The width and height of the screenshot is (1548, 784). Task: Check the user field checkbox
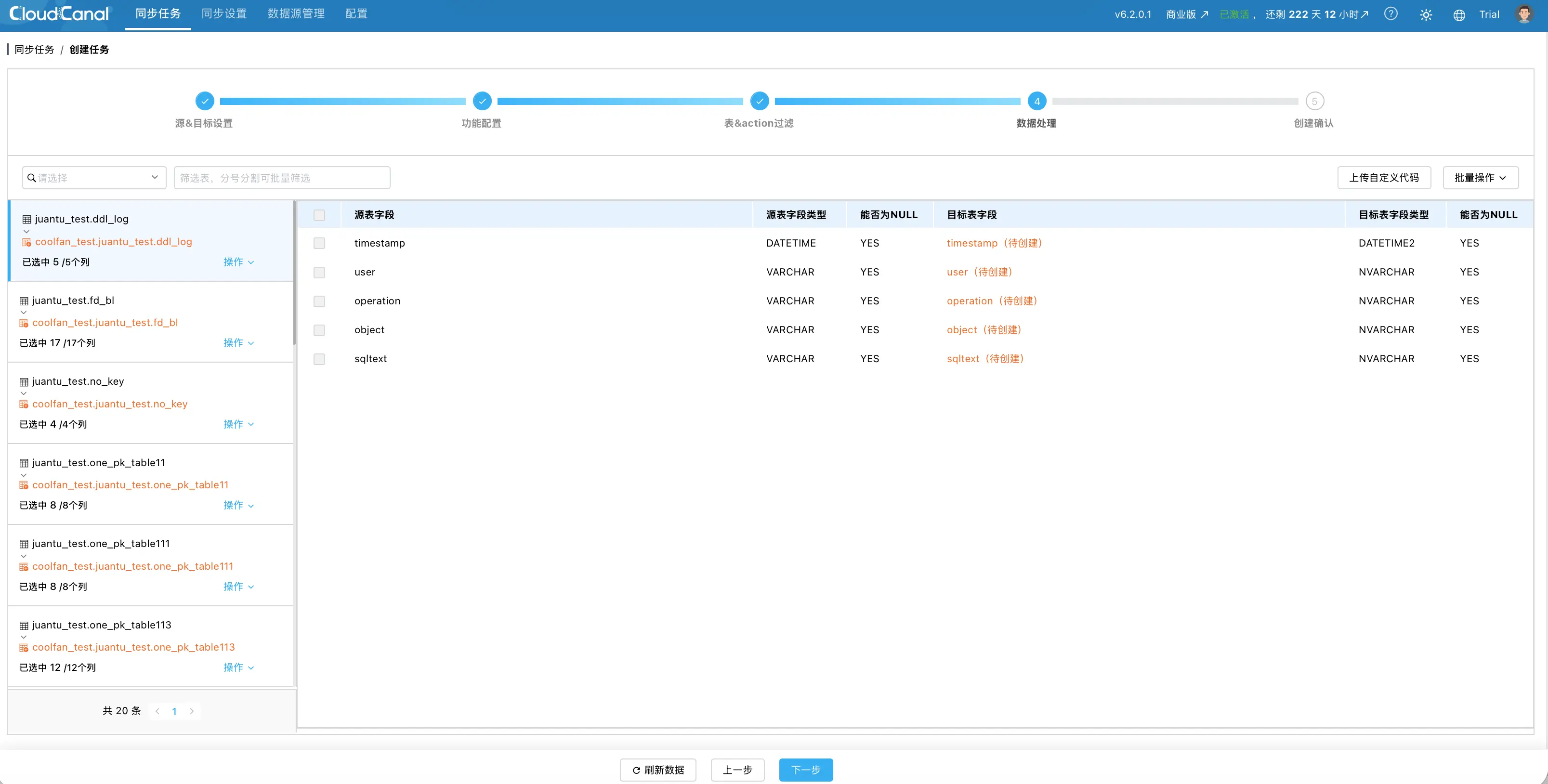(x=319, y=272)
